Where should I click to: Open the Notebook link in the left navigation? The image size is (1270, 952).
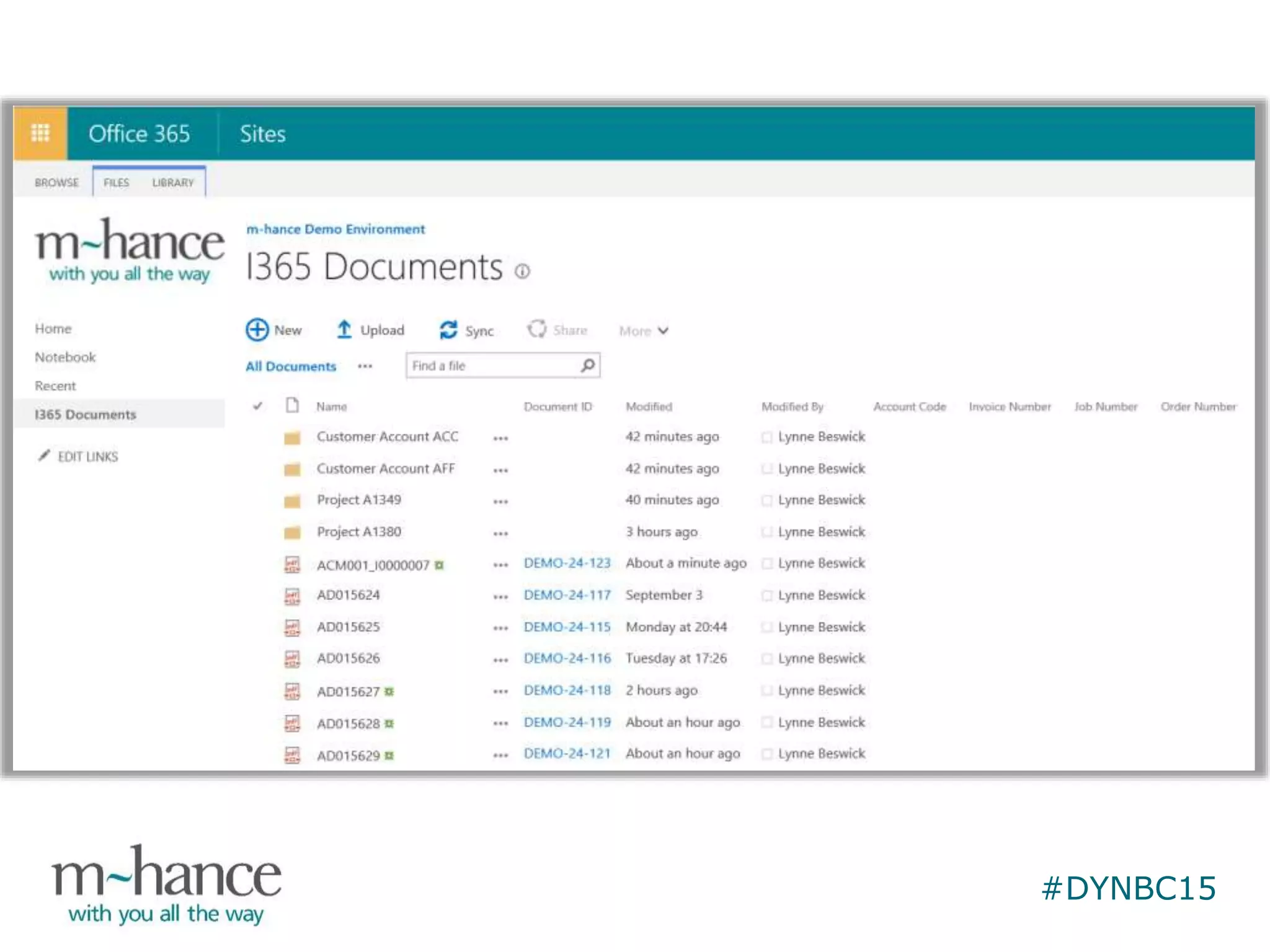(x=65, y=357)
